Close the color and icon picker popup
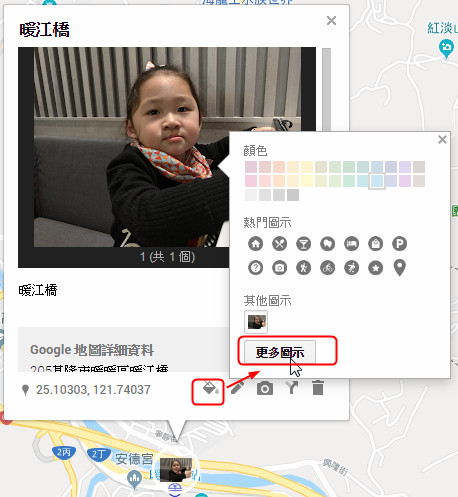This screenshot has width=458, height=497. pyautogui.click(x=442, y=139)
